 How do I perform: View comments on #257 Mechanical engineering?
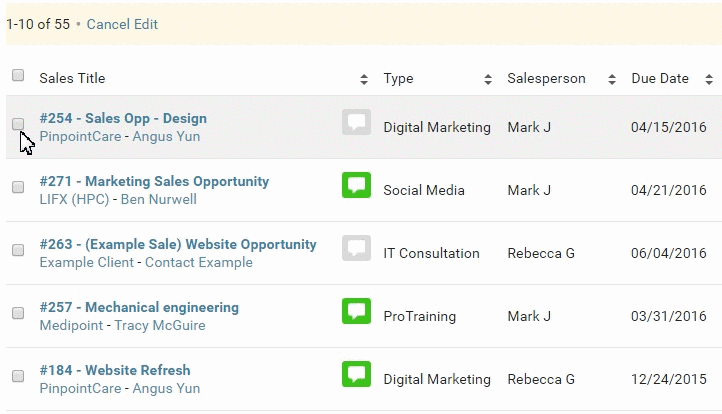(x=356, y=311)
